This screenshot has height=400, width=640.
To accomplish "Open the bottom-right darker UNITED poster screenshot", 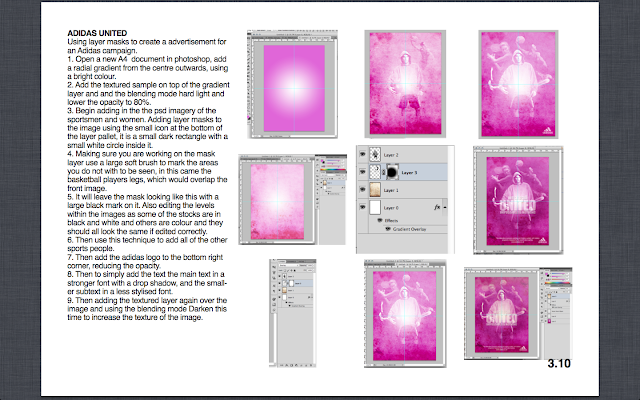I will [x=518, y=313].
